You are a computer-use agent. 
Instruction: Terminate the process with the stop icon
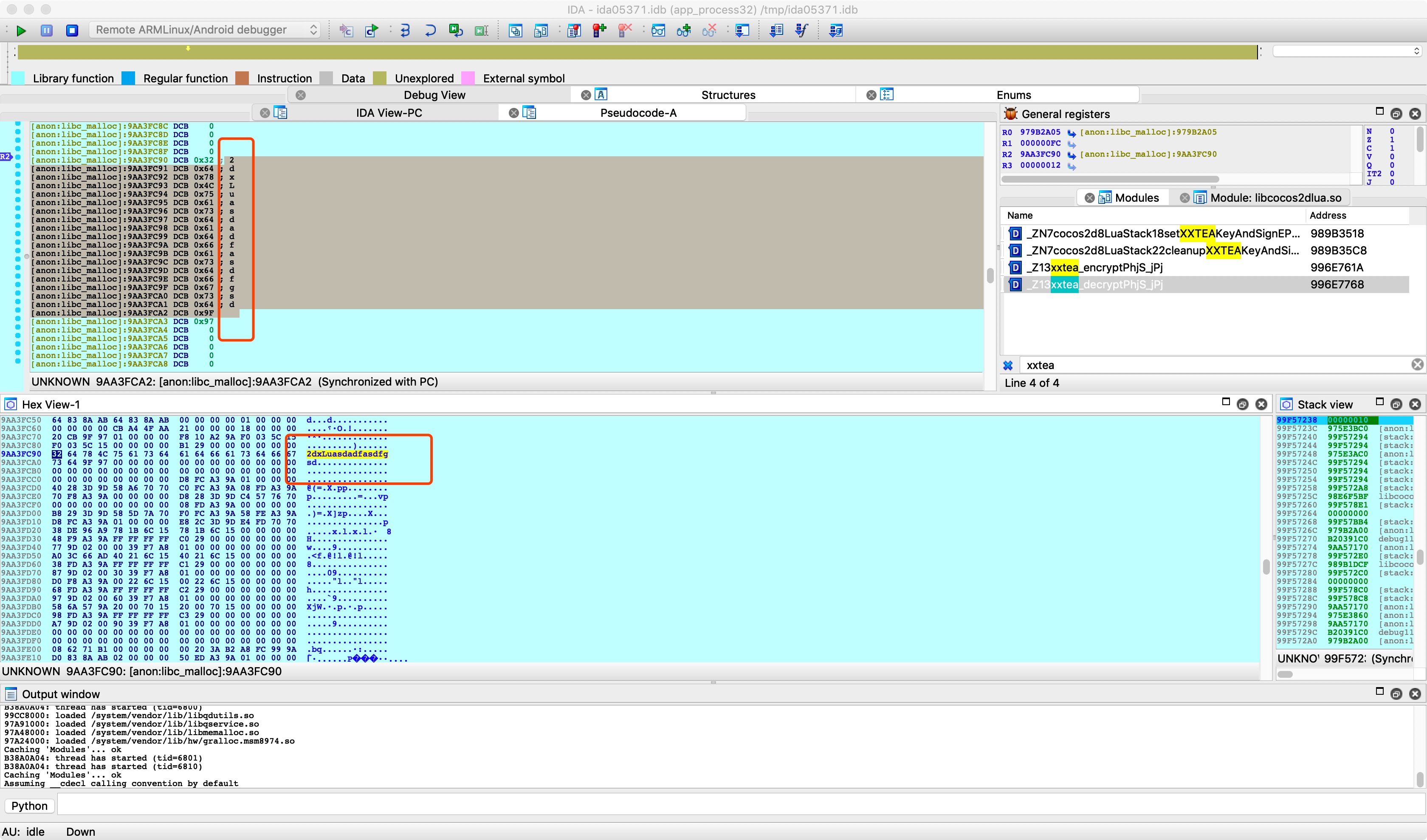(x=72, y=31)
